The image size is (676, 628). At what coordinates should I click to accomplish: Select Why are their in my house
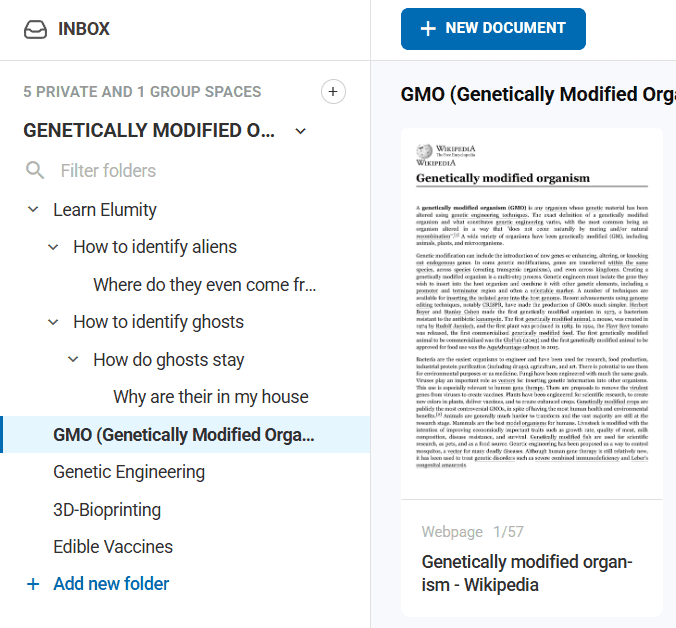tap(211, 397)
